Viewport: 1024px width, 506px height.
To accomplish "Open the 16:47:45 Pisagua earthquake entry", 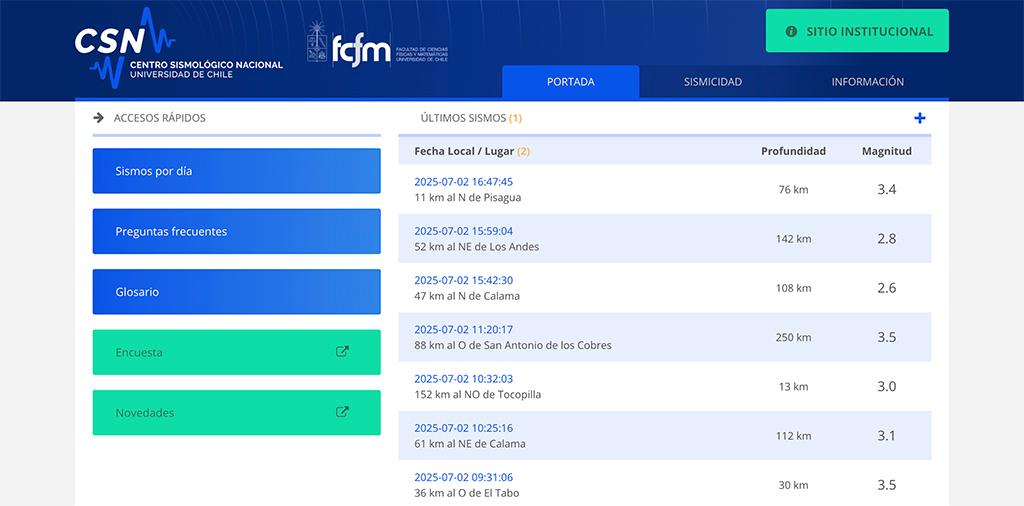I will [x=463, y=182].
